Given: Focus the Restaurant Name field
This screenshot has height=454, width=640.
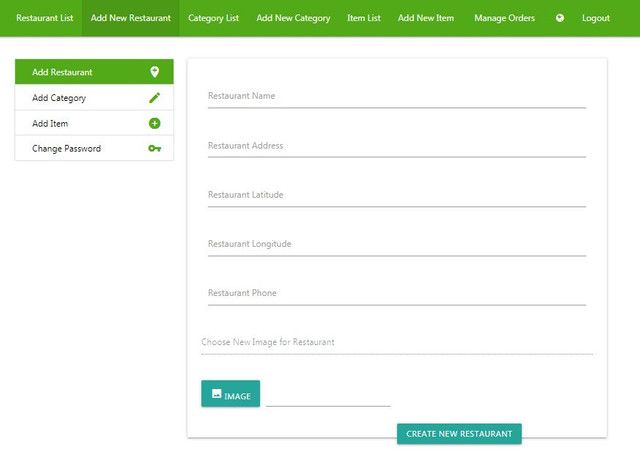Looking at the screenshot, I should [396, 96].
